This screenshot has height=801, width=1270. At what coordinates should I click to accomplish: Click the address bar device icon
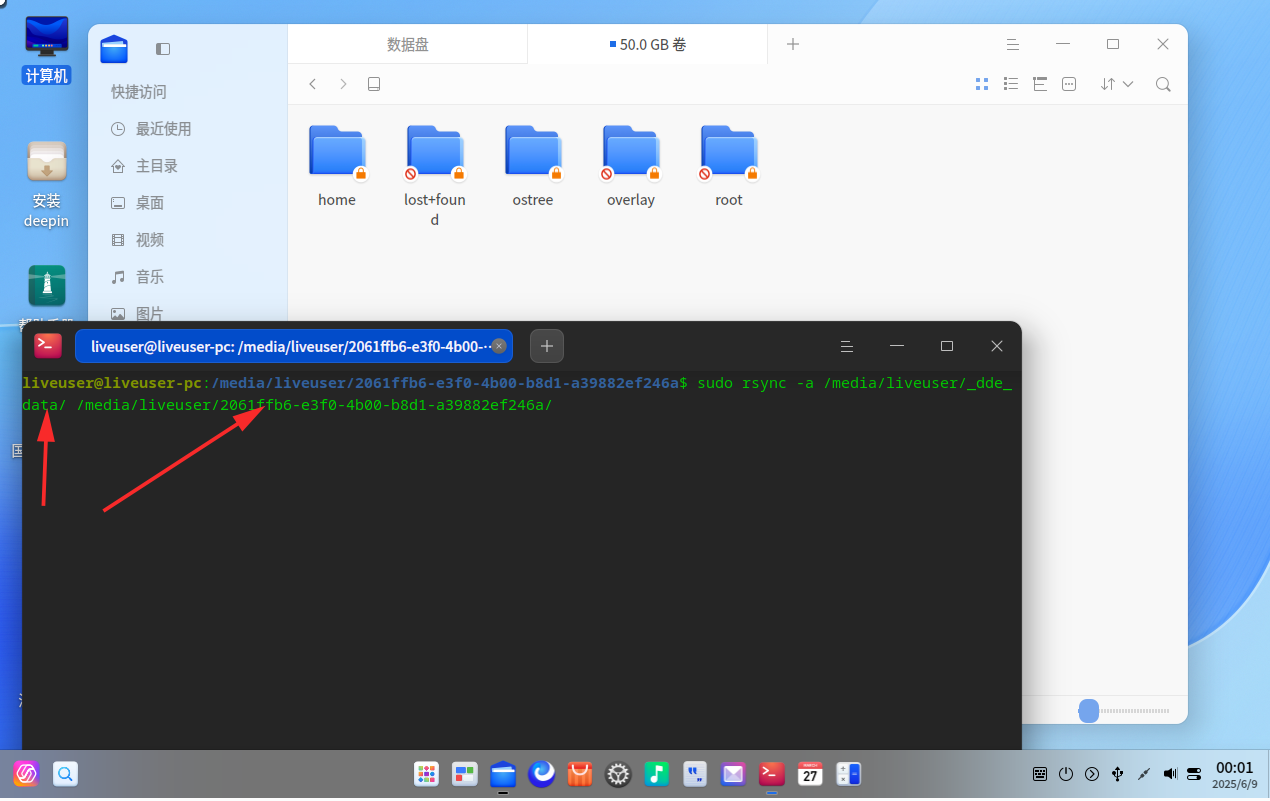[374, 84]
